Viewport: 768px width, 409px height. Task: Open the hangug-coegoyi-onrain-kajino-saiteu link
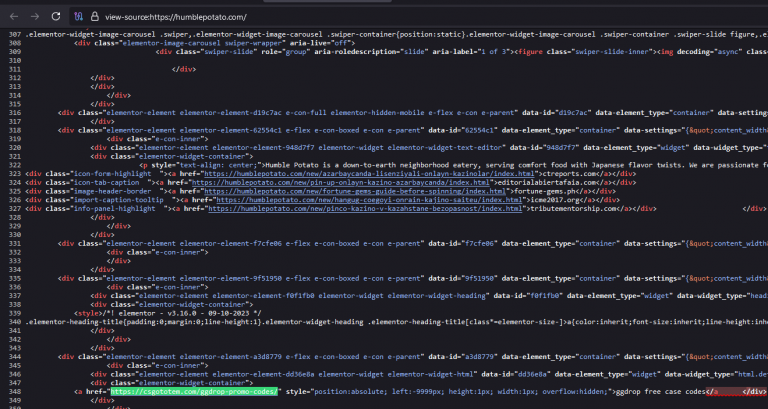[x=369, y=200]
